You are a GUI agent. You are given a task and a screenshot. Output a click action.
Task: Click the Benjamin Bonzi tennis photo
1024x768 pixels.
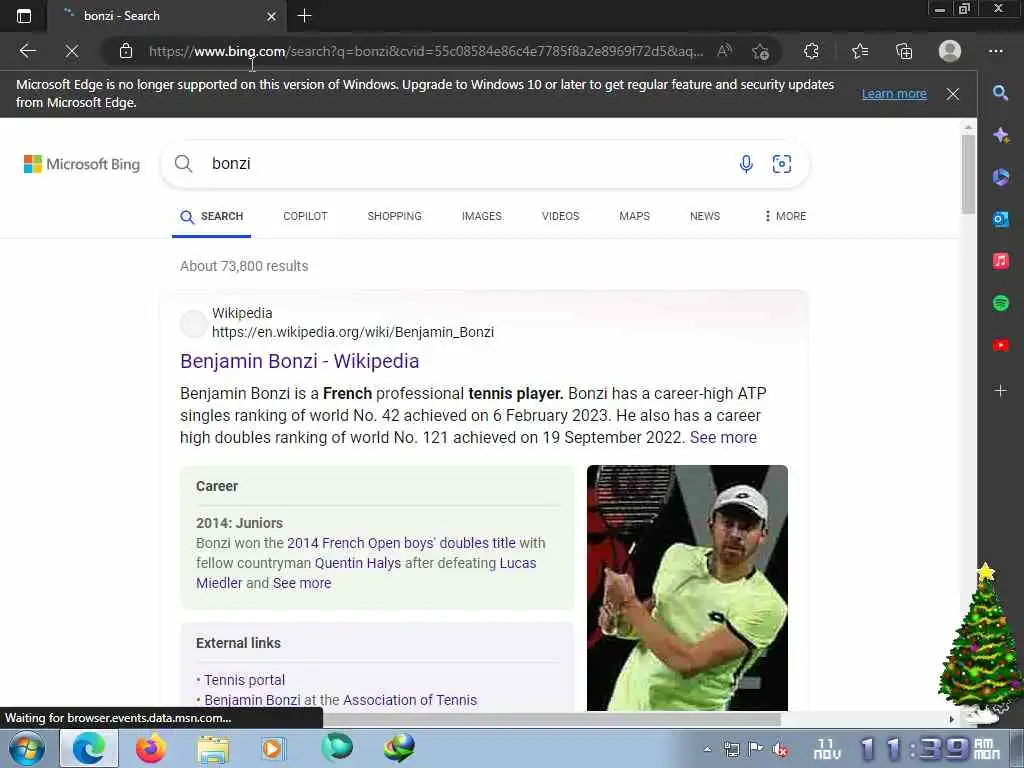(687, 588)
